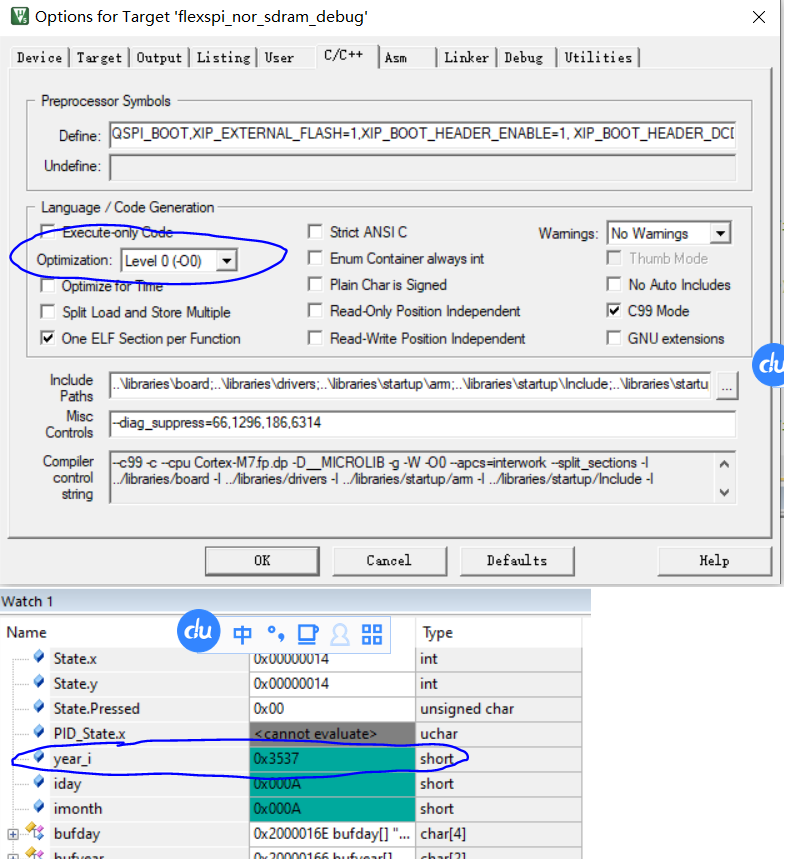Click the bufday array icon

click(x=35, y=832)
